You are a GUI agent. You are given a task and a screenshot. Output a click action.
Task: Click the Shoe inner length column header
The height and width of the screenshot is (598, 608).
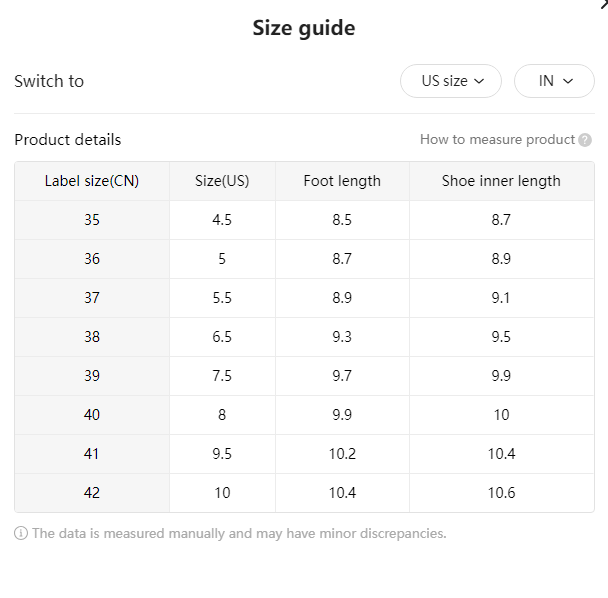pos(501,181)
